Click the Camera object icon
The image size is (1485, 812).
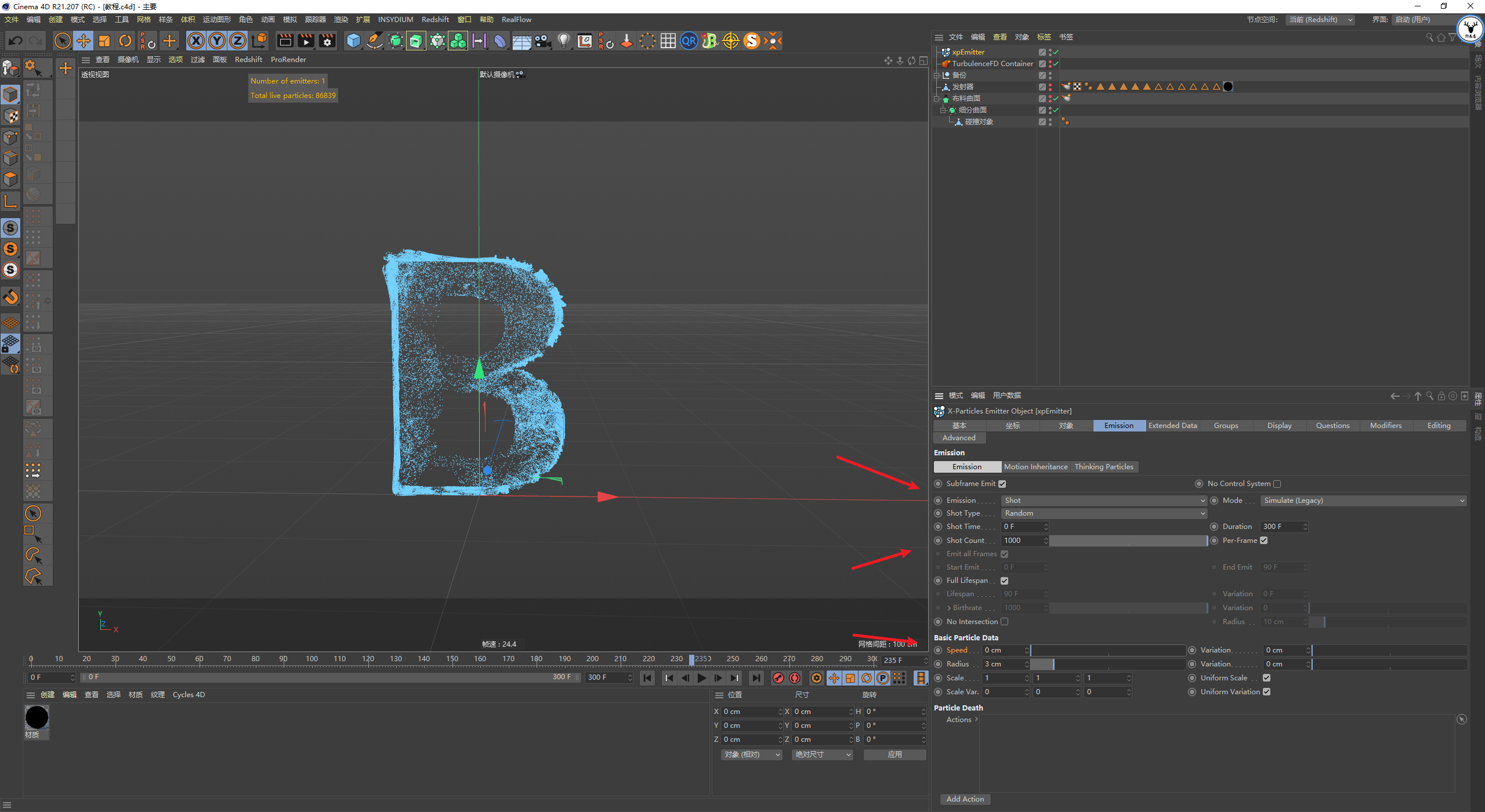click(542, 41)
